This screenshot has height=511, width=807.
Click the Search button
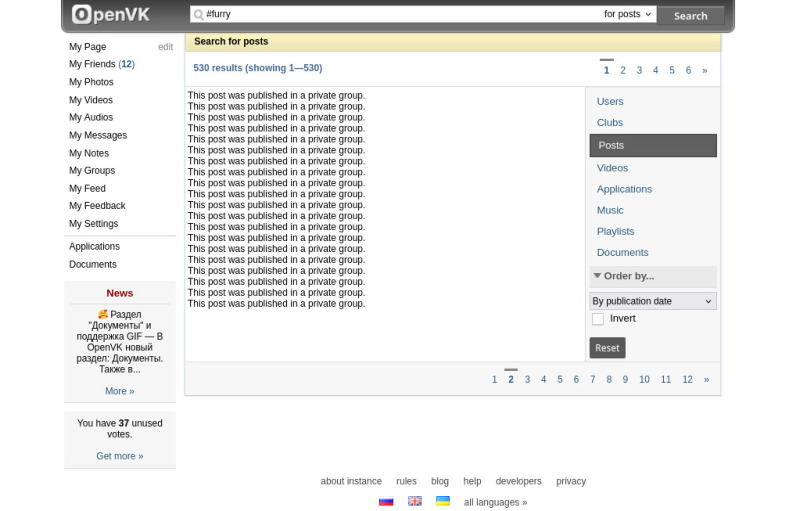pyautogui.click(x=691, y=15)
